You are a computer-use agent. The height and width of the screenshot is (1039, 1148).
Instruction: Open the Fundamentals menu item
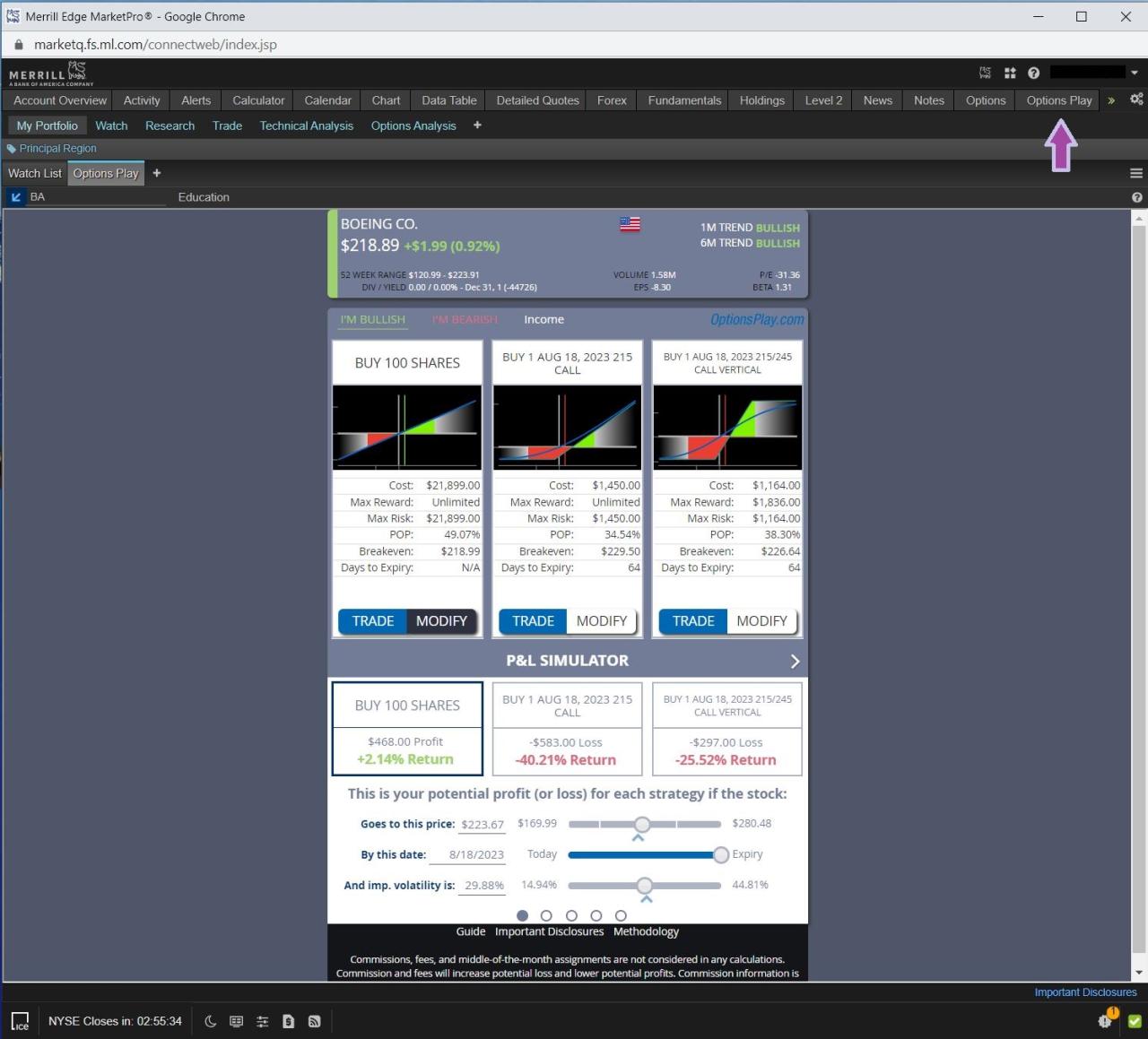tap(683, 100)
